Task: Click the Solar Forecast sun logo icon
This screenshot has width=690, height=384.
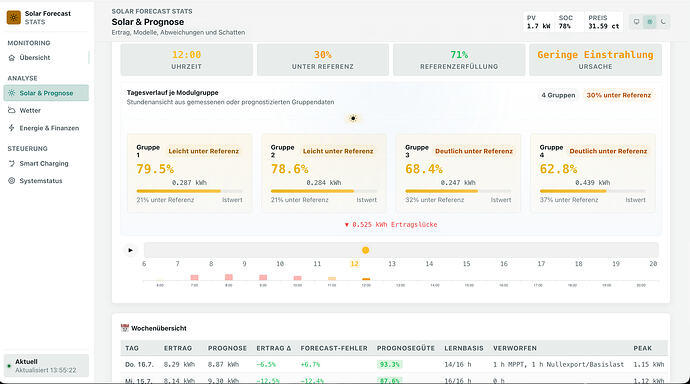Action: coord(14,18)
